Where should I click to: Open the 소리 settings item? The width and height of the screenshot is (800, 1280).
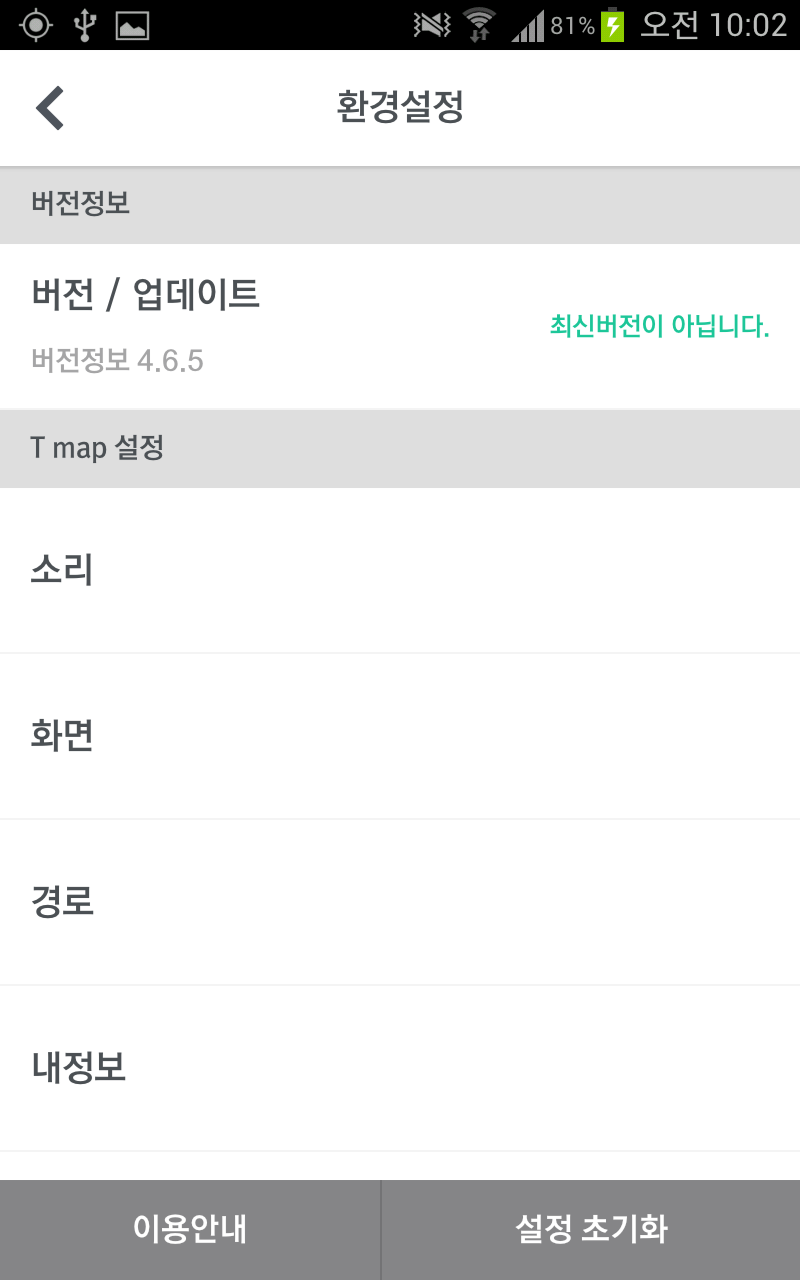pos(400,570)
